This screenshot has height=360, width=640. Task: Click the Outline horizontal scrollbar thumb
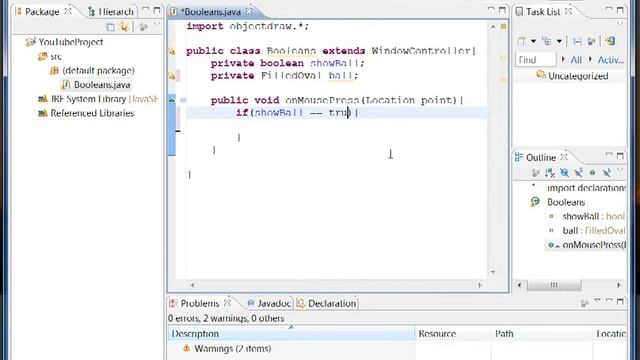point(554,285)
